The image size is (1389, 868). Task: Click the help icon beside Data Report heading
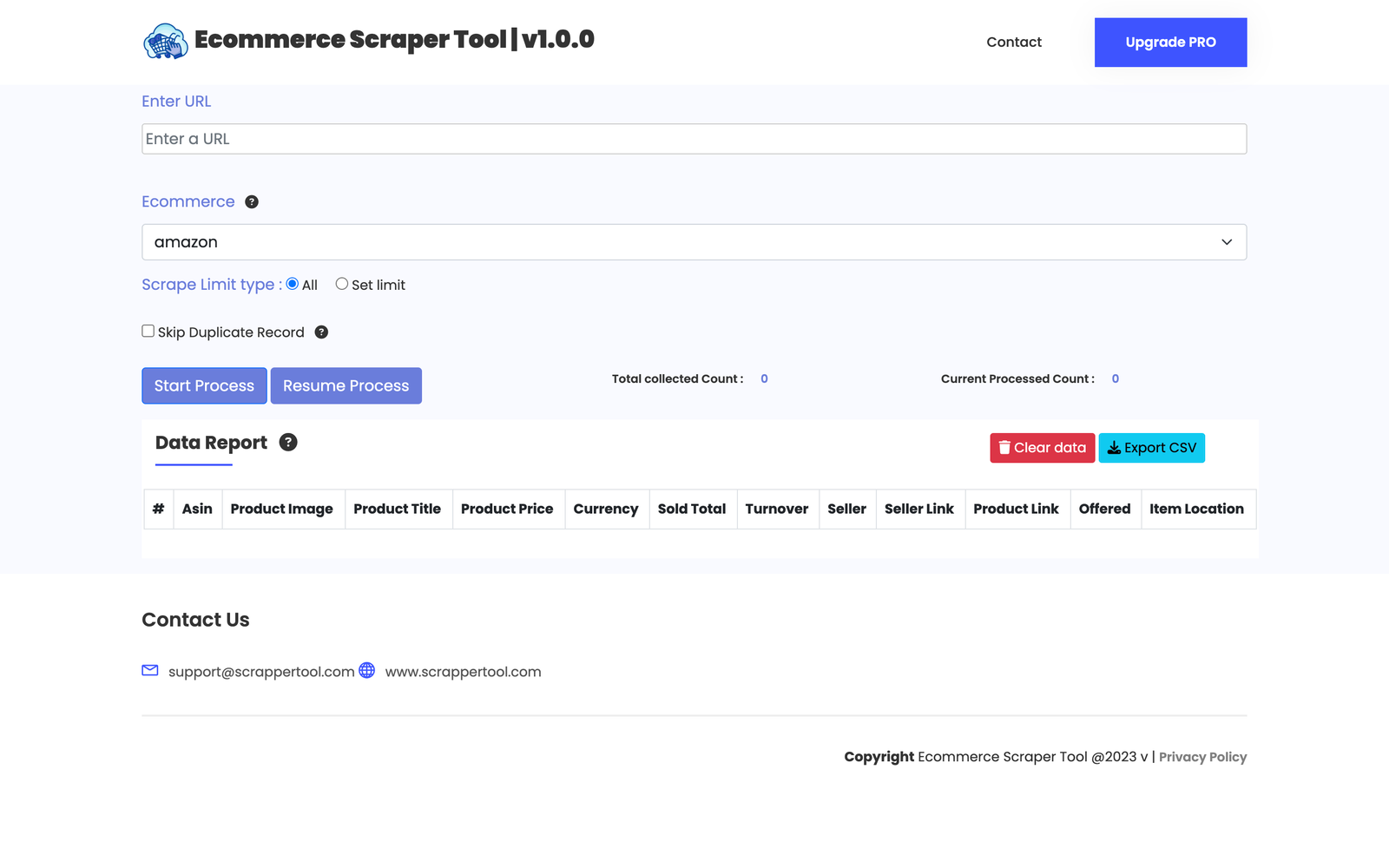pyautogui.click(x=288, y=443)
